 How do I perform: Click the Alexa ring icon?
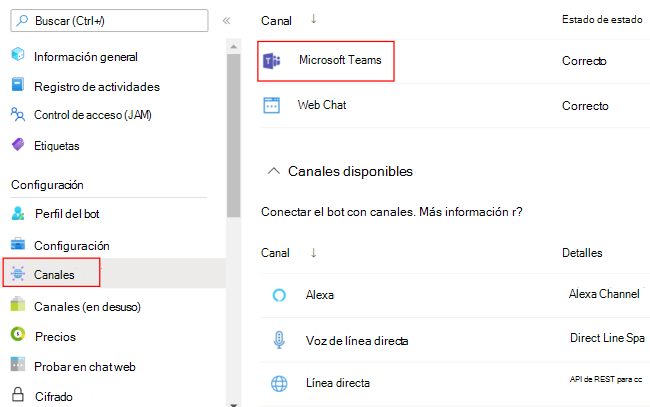pos(279,295)
